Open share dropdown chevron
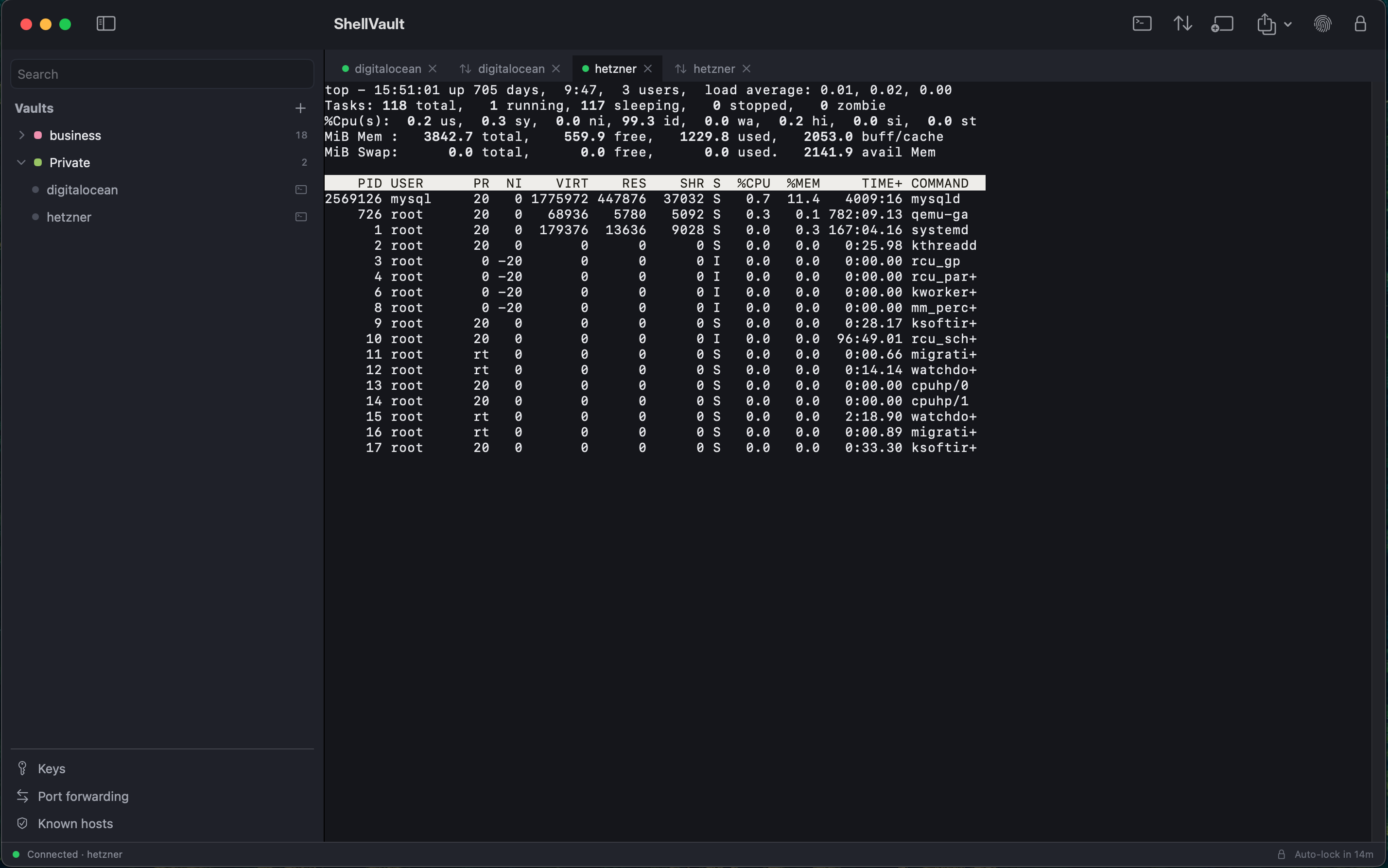Viewport: 1388px width, 868px height. [x=1287, y=24]
